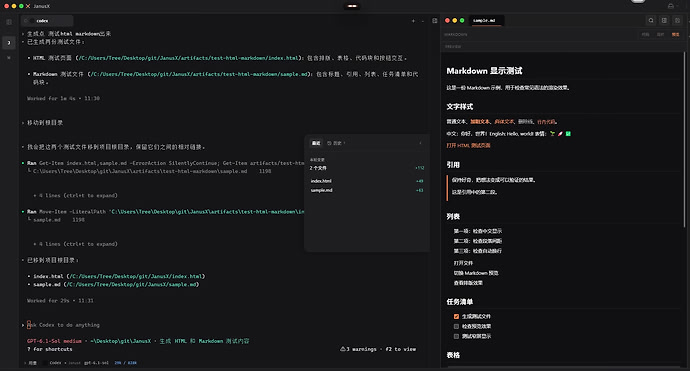Click the '文字样式' heading in preview

coord(459,107)
